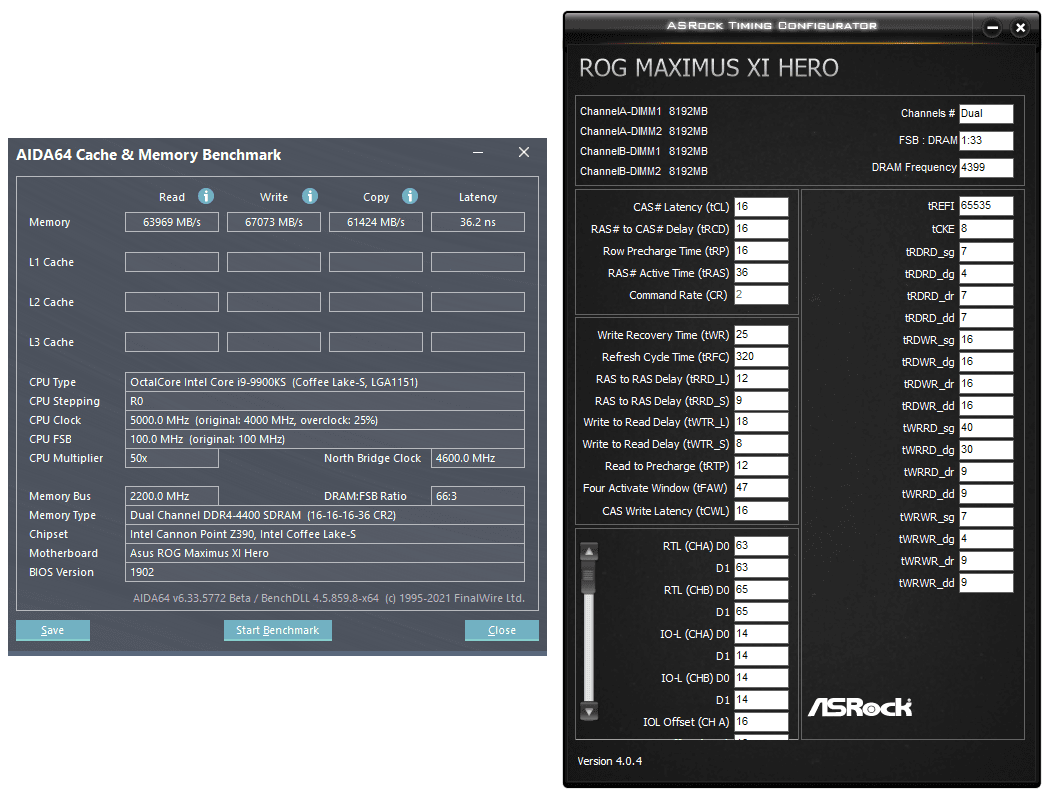
Task: Close the AIDA64 benchmark window
Action: click(x=524, y=153)
